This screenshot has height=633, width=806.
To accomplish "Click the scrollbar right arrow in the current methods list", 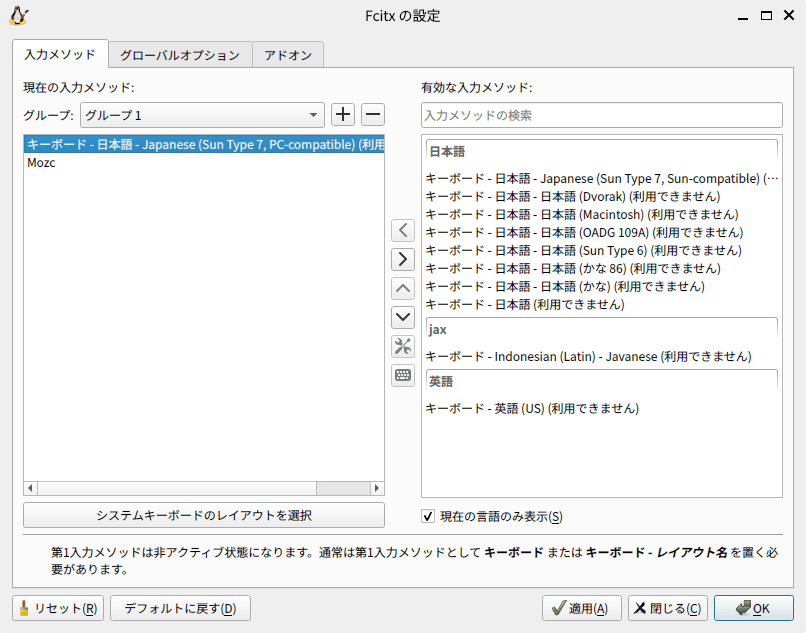I will [377, 487].
